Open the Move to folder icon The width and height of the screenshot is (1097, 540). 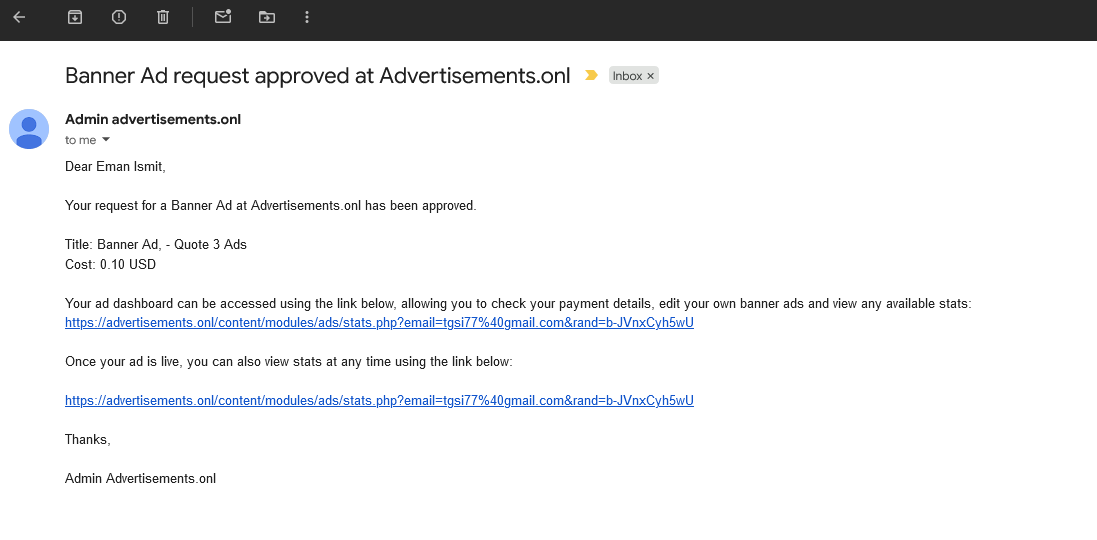(266, 17)
